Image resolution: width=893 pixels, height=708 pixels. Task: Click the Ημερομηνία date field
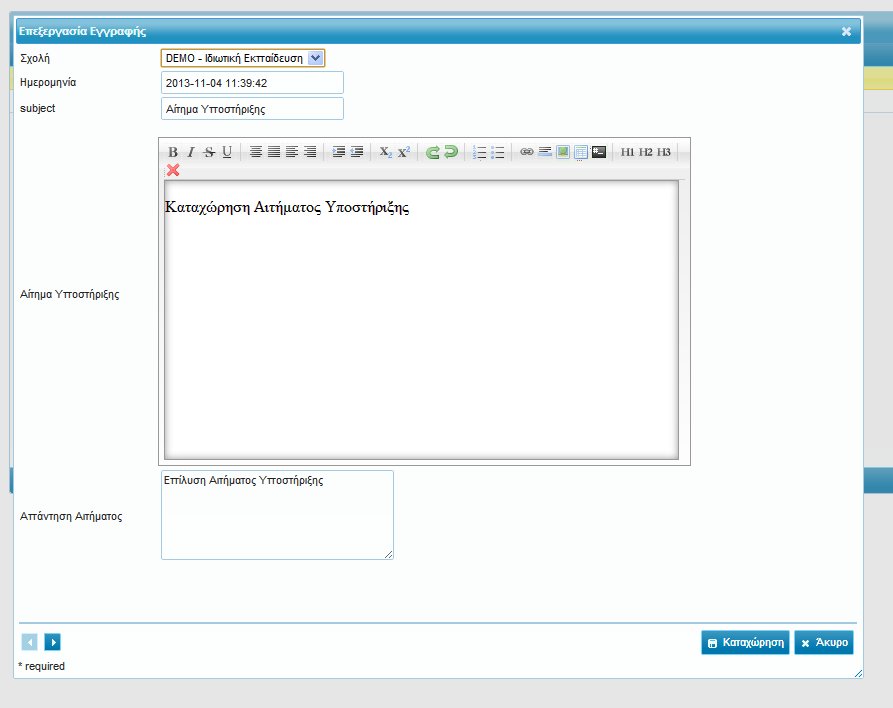[252, 83]
